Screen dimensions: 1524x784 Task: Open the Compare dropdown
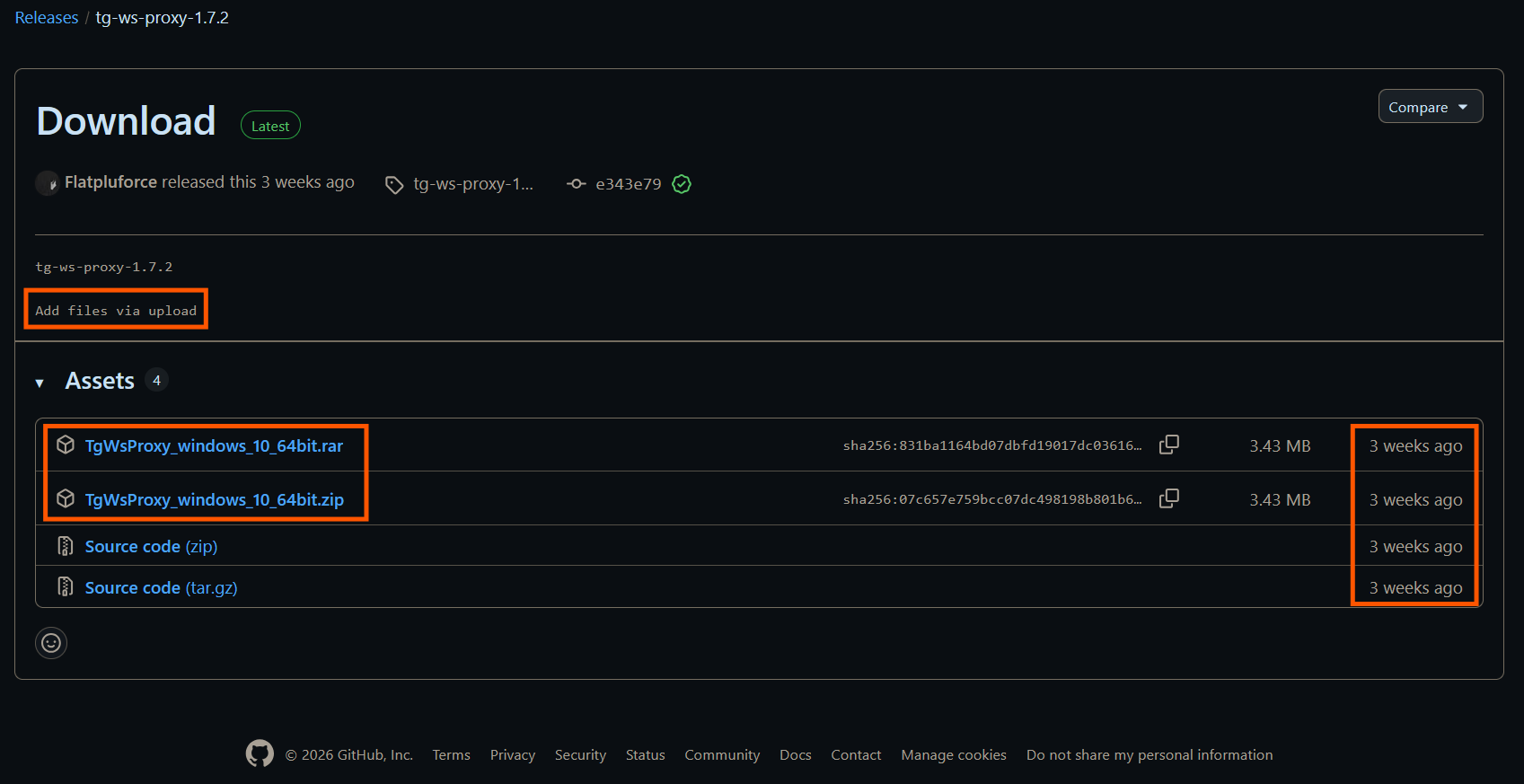click(x=1430, y=107)
